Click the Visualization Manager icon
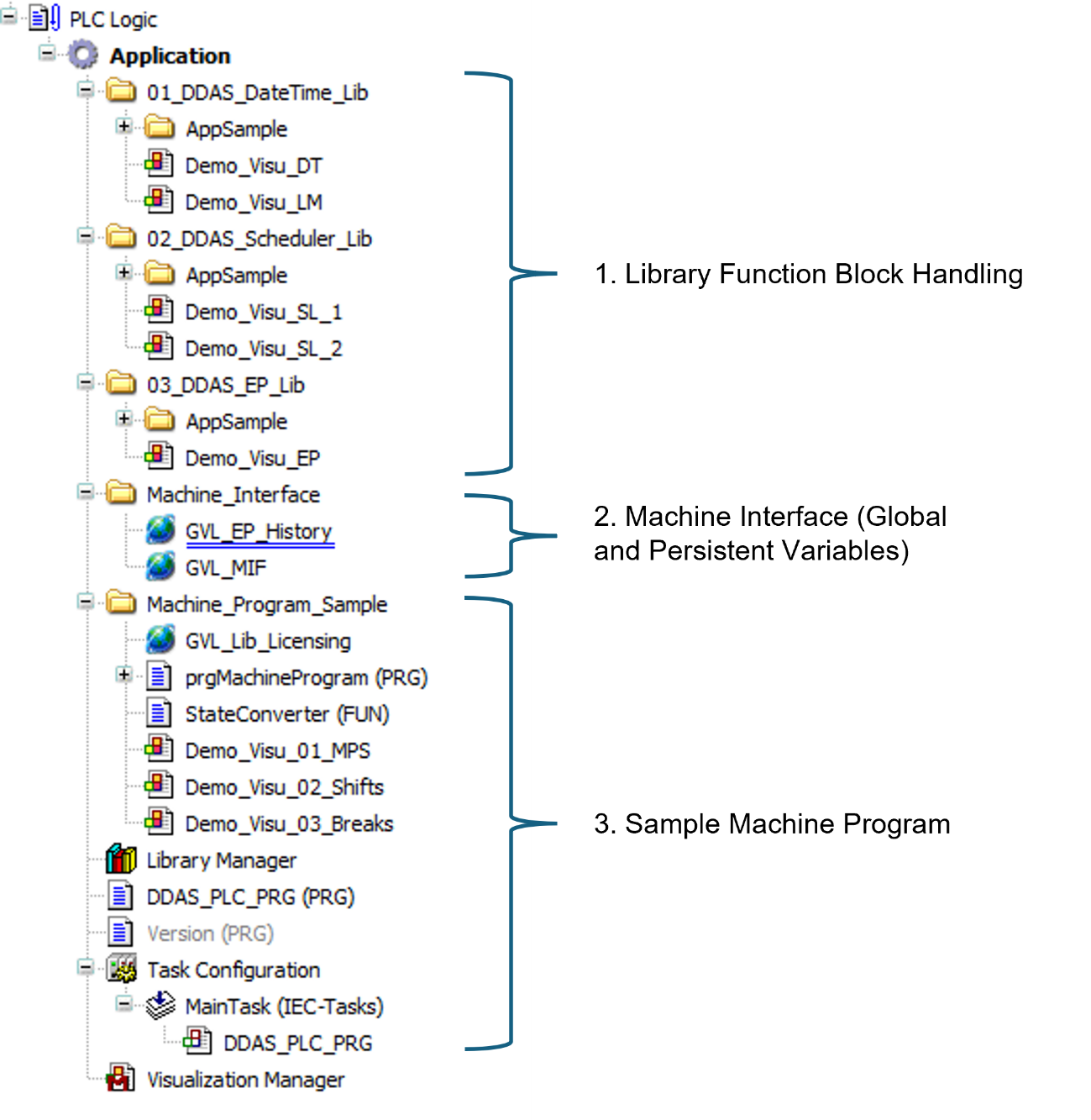Image resolution: width=1091 pixels, height=1120 pixels. (x=120, y=1078)
